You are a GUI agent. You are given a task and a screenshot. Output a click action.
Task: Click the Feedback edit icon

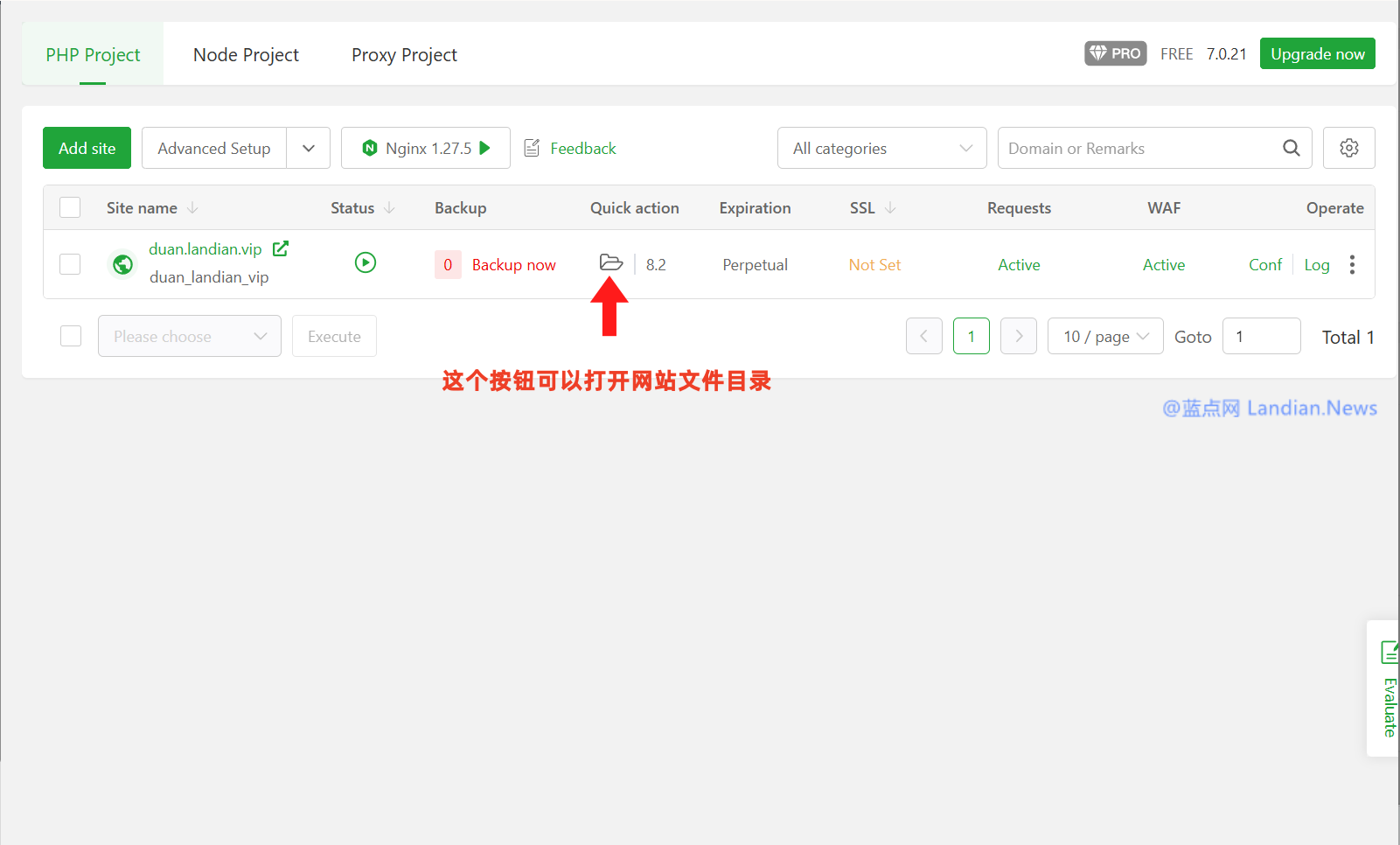[x=532, y=148]
